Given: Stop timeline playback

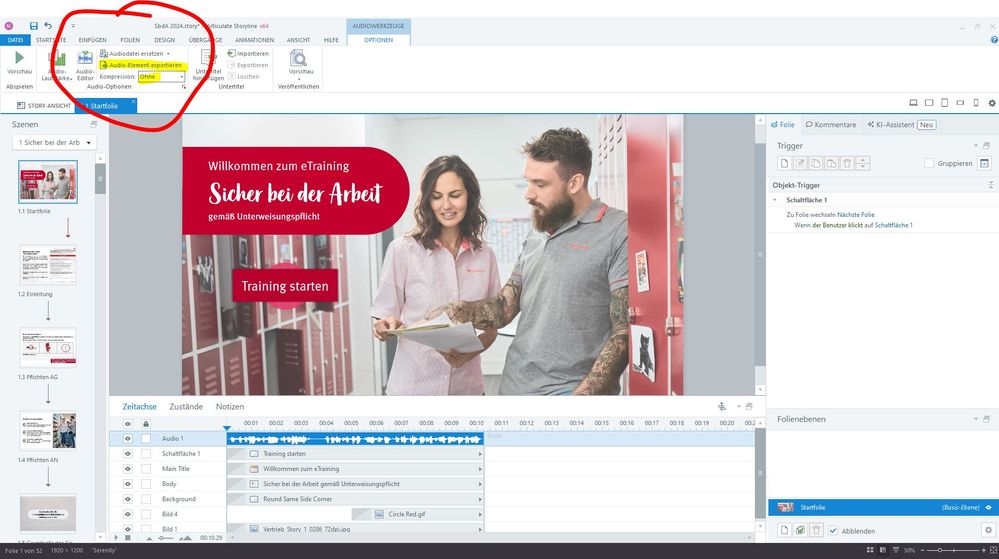Looking at the screenshot, I should [x=127, y=538].
